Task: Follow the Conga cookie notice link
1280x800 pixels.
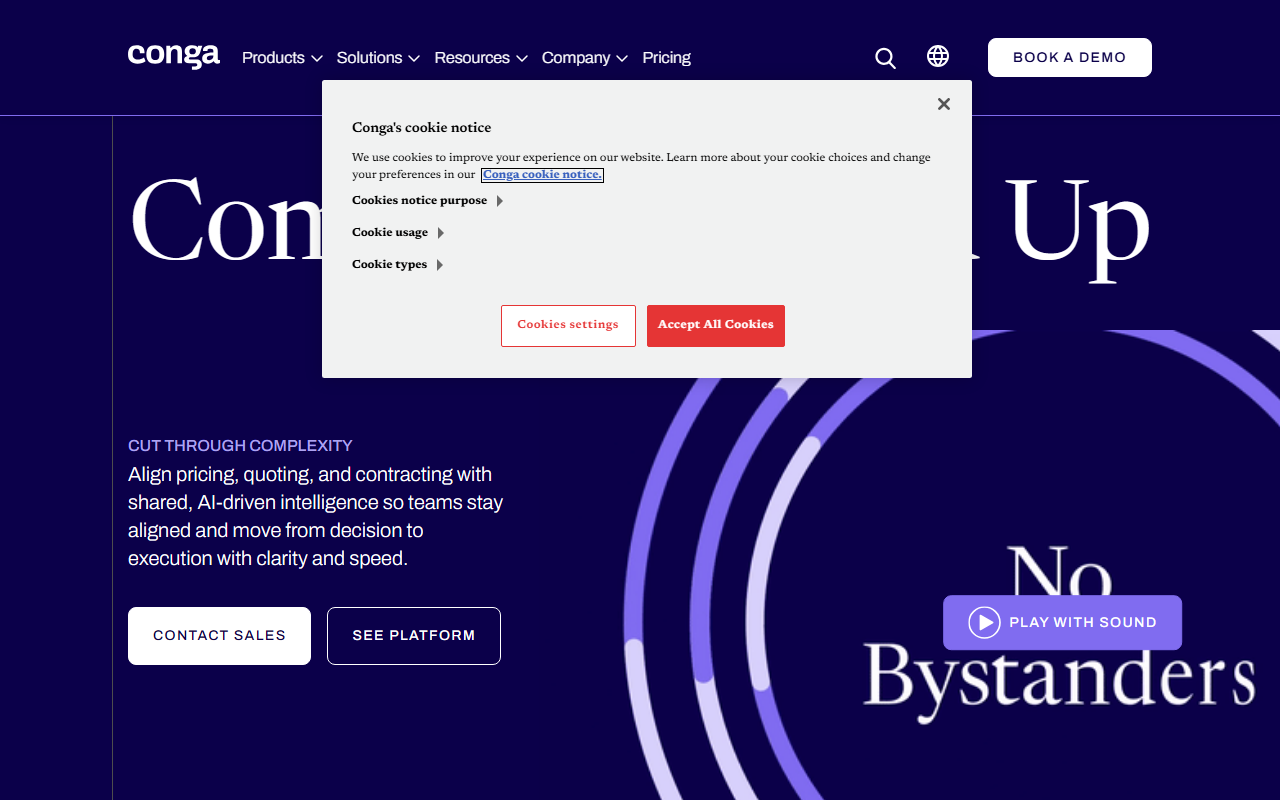Action: pyautogui.click(x=543, y=174)
